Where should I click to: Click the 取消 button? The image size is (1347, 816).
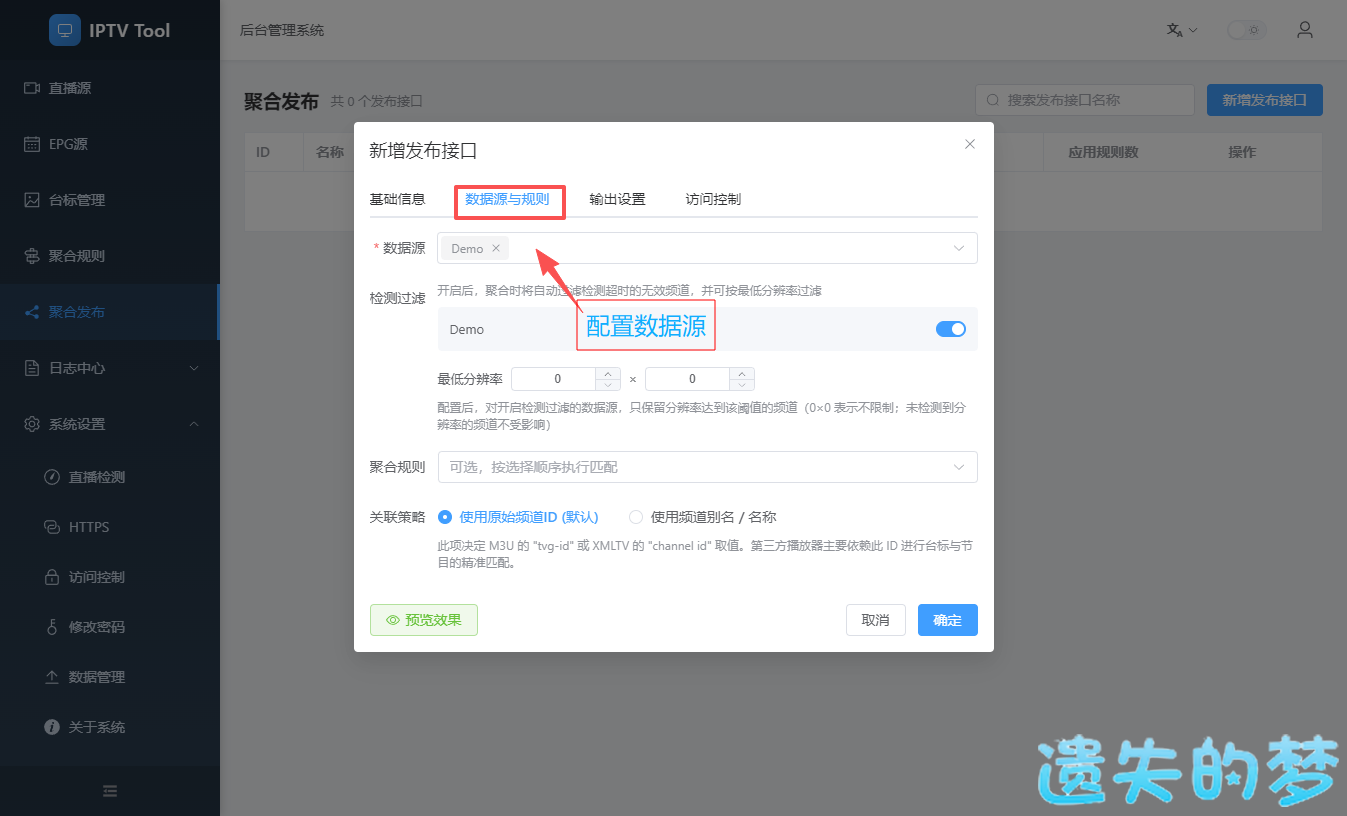click(875, 620)
